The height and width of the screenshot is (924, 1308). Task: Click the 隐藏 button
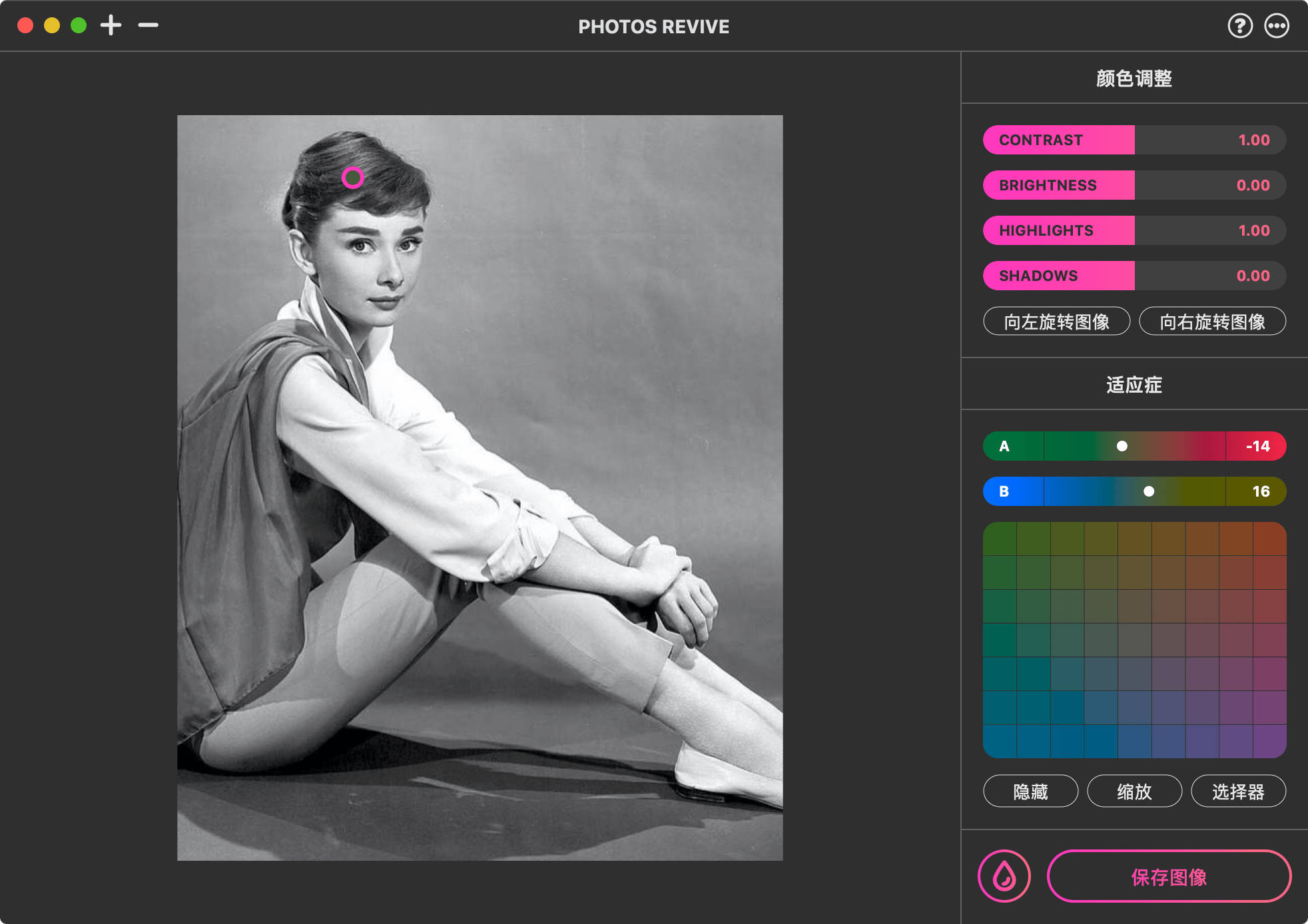click(x=1031, y=792)
